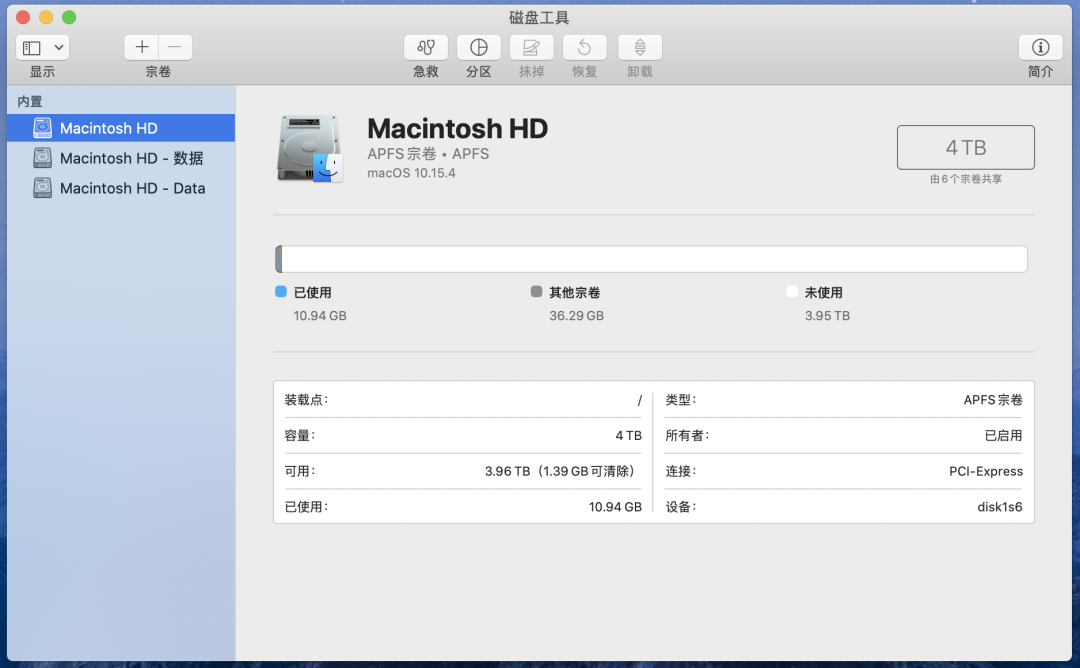This screenshot has width=1080, height=668.
Task: Click the yellow minimize window button
Action: pos(46,17)
